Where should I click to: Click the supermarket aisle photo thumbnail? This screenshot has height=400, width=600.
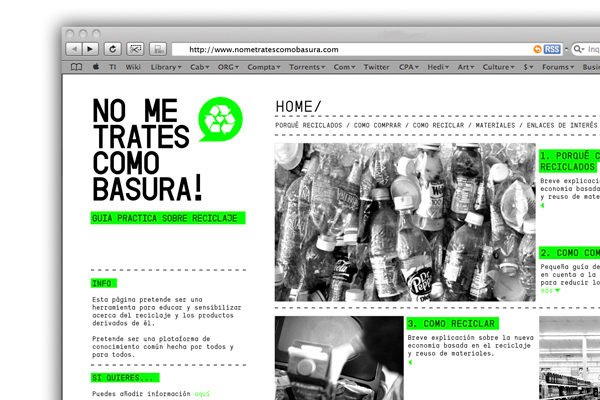[569, 358]
